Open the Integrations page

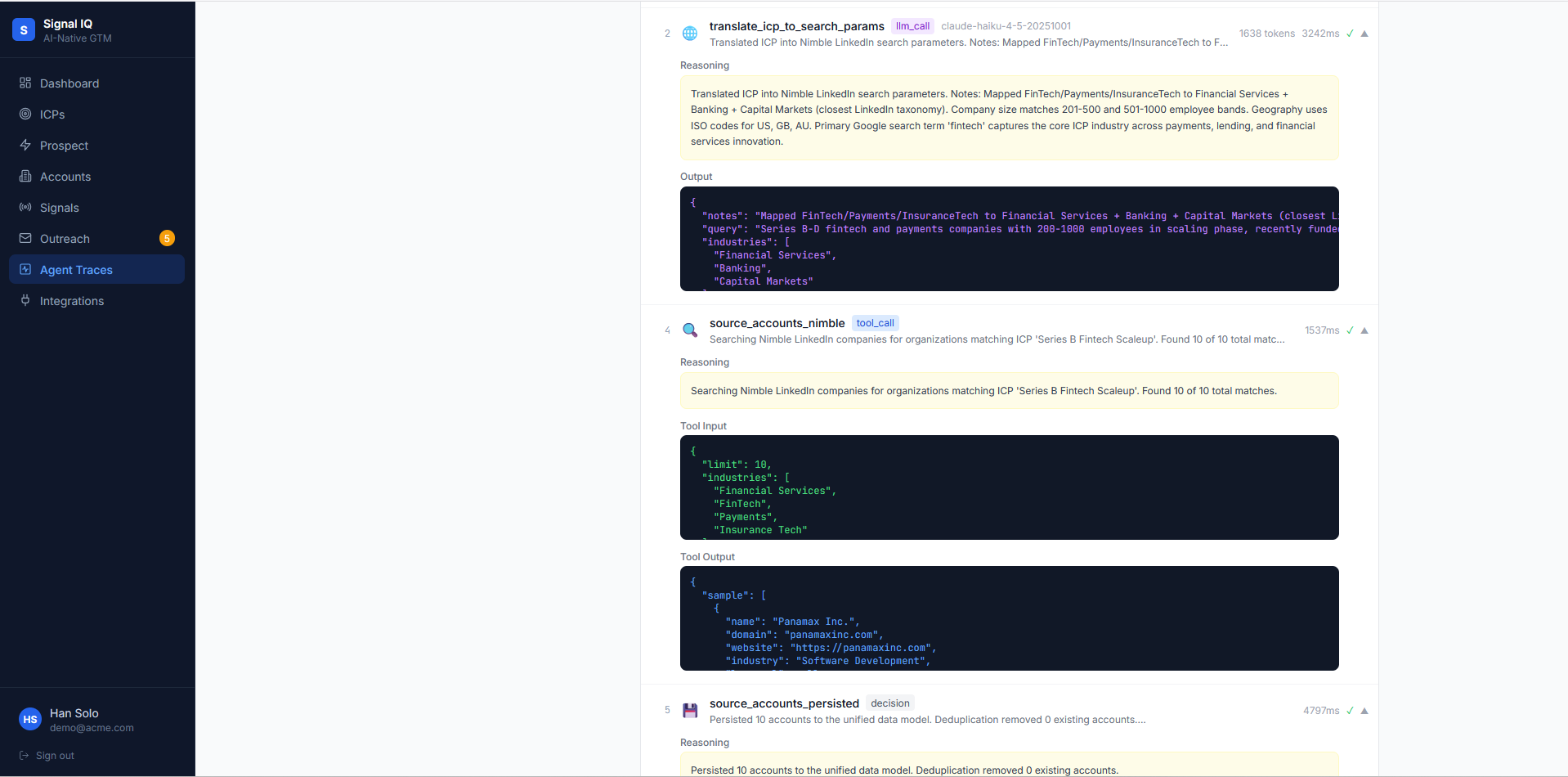click(x=96, y=300)
